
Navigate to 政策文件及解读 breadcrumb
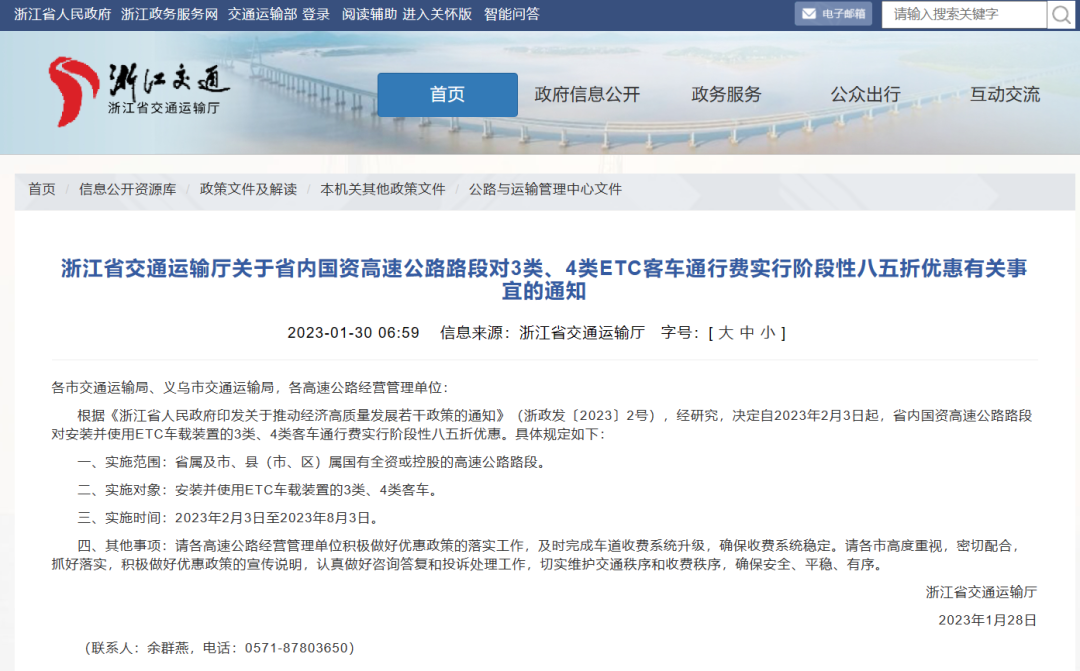coord(248,189)
